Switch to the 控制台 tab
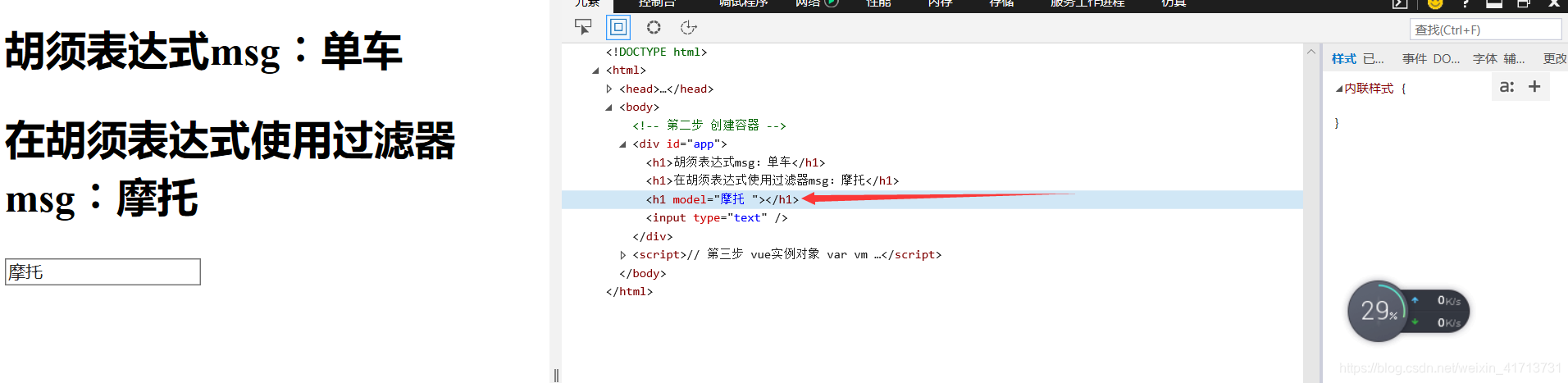The width and height of the screenshot is (1568, 383). pyautogui.click(x=657, y=3)
